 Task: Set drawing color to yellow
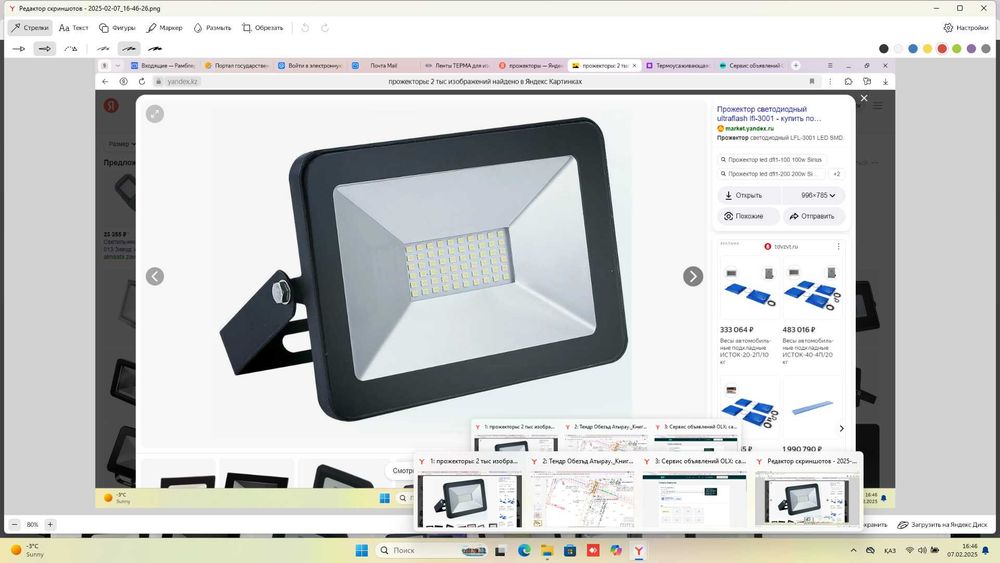point(927,48)
